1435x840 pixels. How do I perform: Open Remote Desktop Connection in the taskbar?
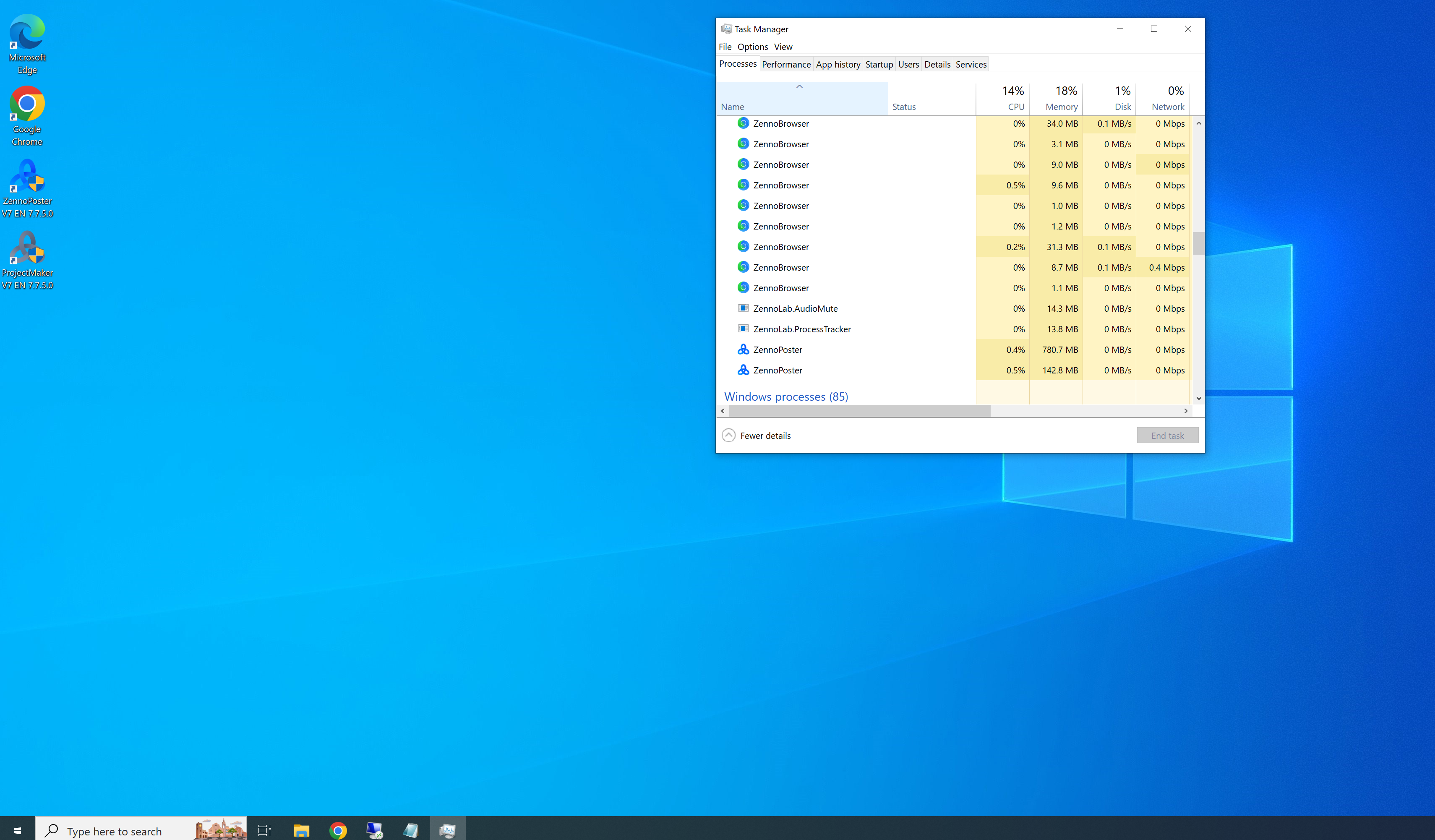pos(374,831)
